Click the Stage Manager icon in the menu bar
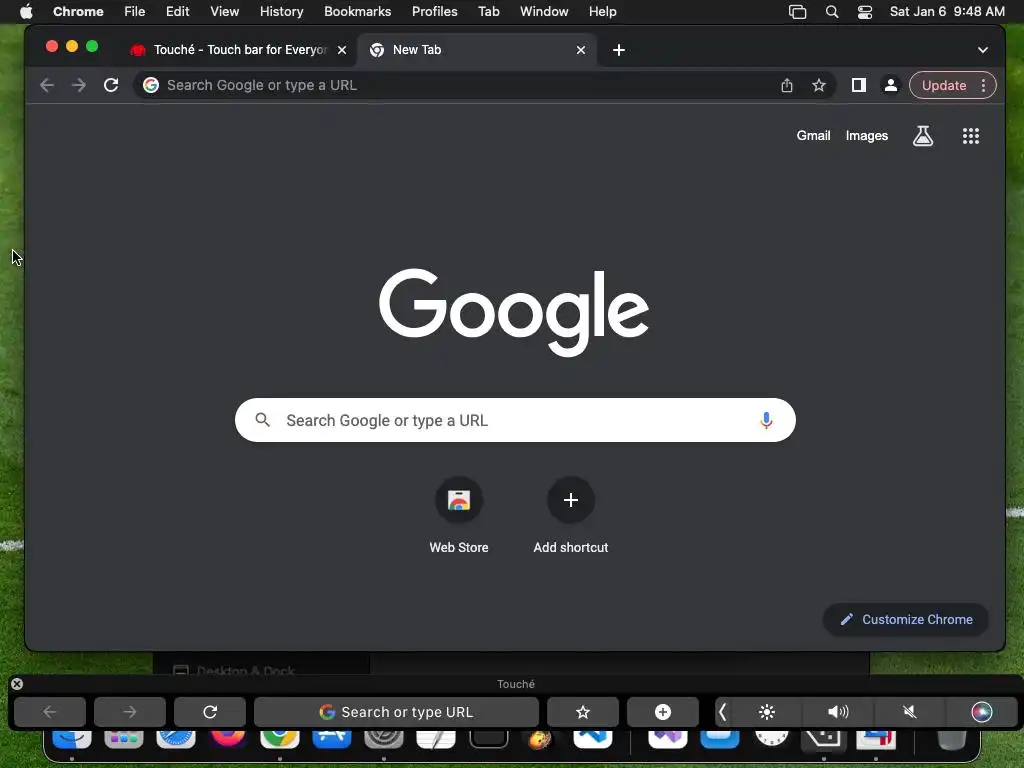 coord(797,12)
